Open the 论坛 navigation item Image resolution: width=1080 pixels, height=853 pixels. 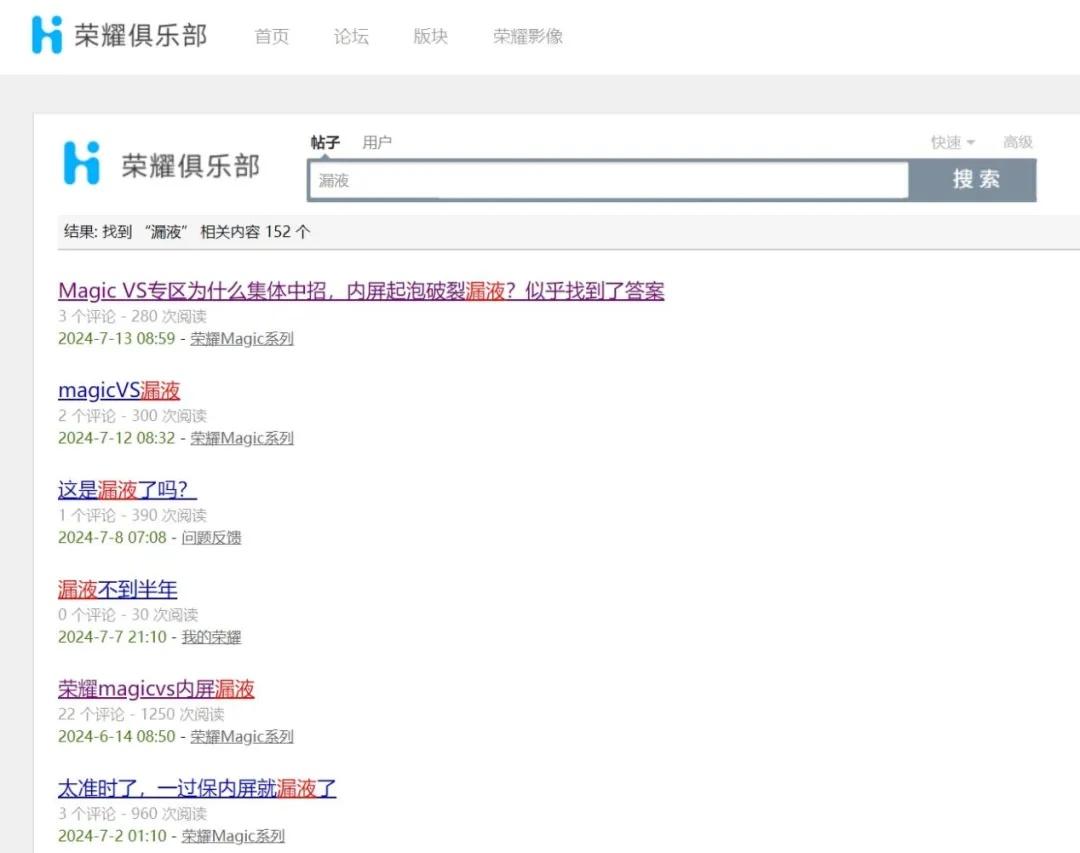click(351, 37)
